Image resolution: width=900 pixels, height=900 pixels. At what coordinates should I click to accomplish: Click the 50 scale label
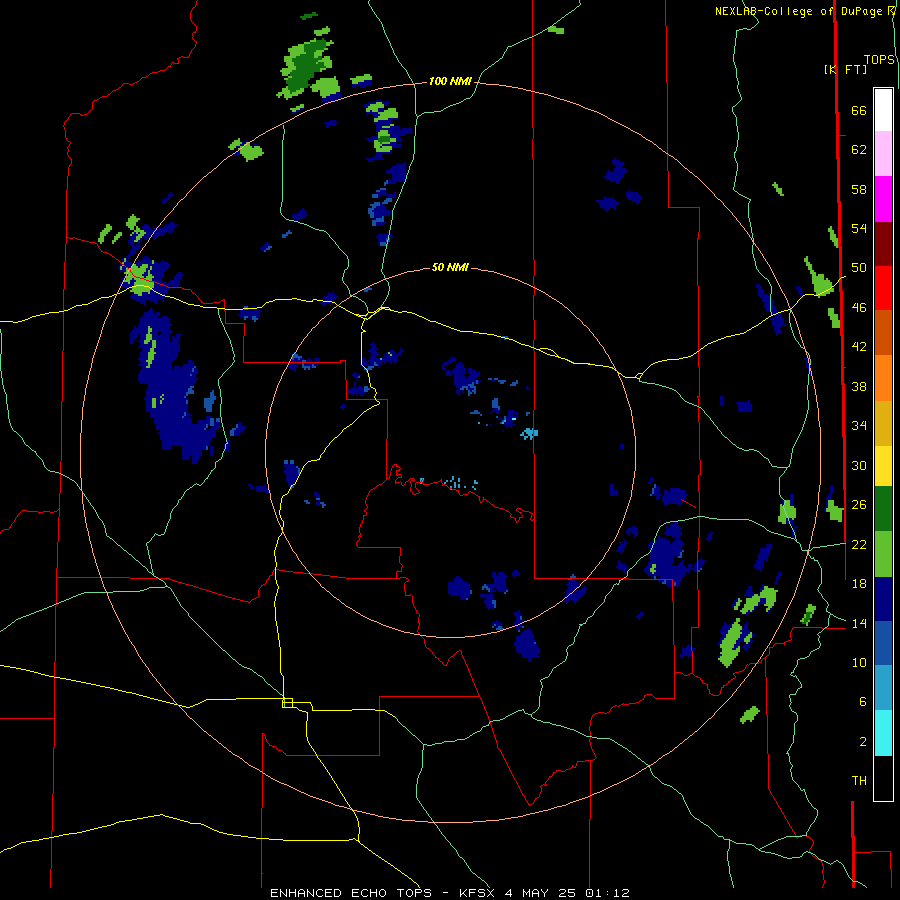[x=859, y=268]
